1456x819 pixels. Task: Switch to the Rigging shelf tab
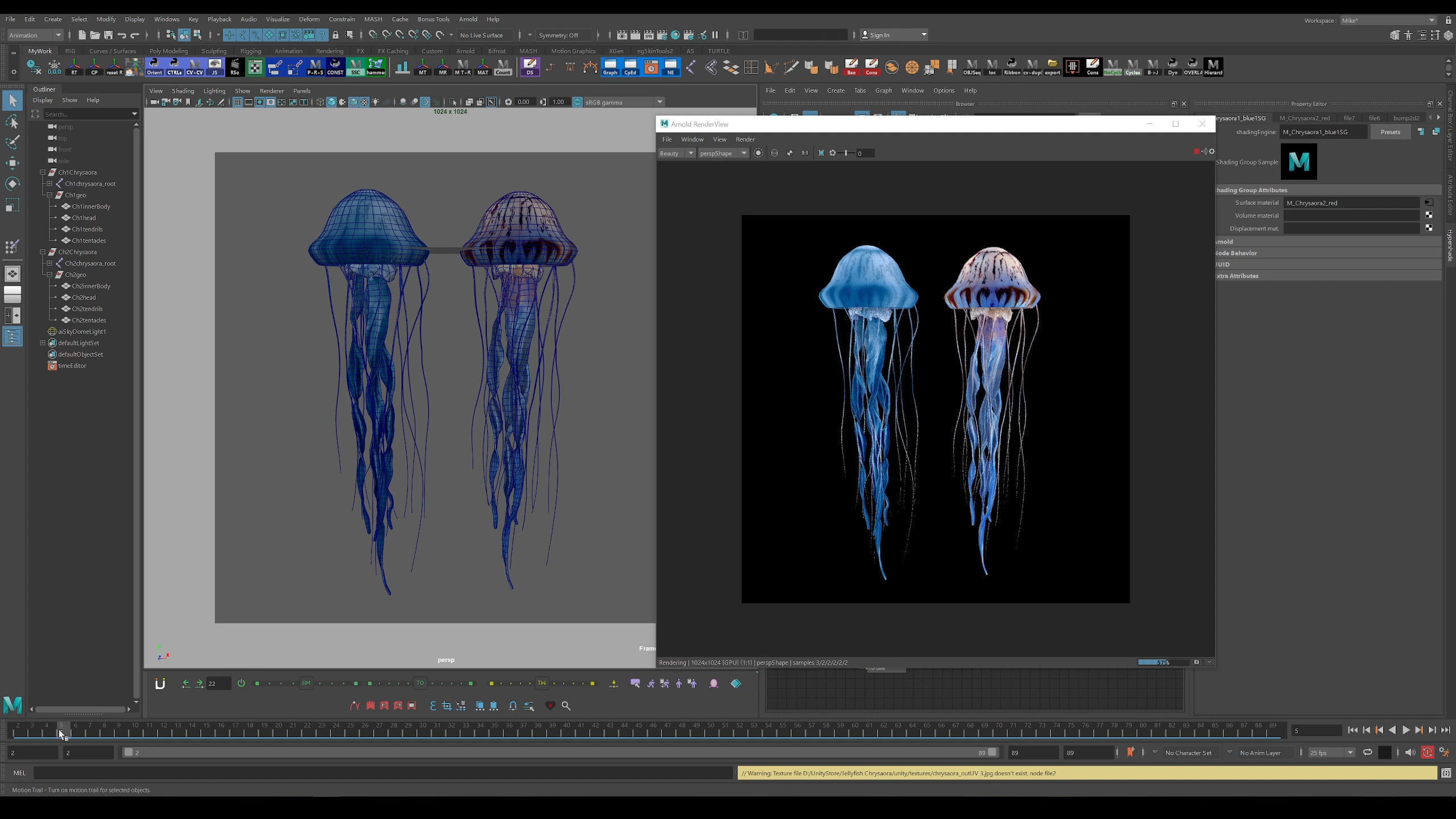pyautogui.click(x=250, y=51)
